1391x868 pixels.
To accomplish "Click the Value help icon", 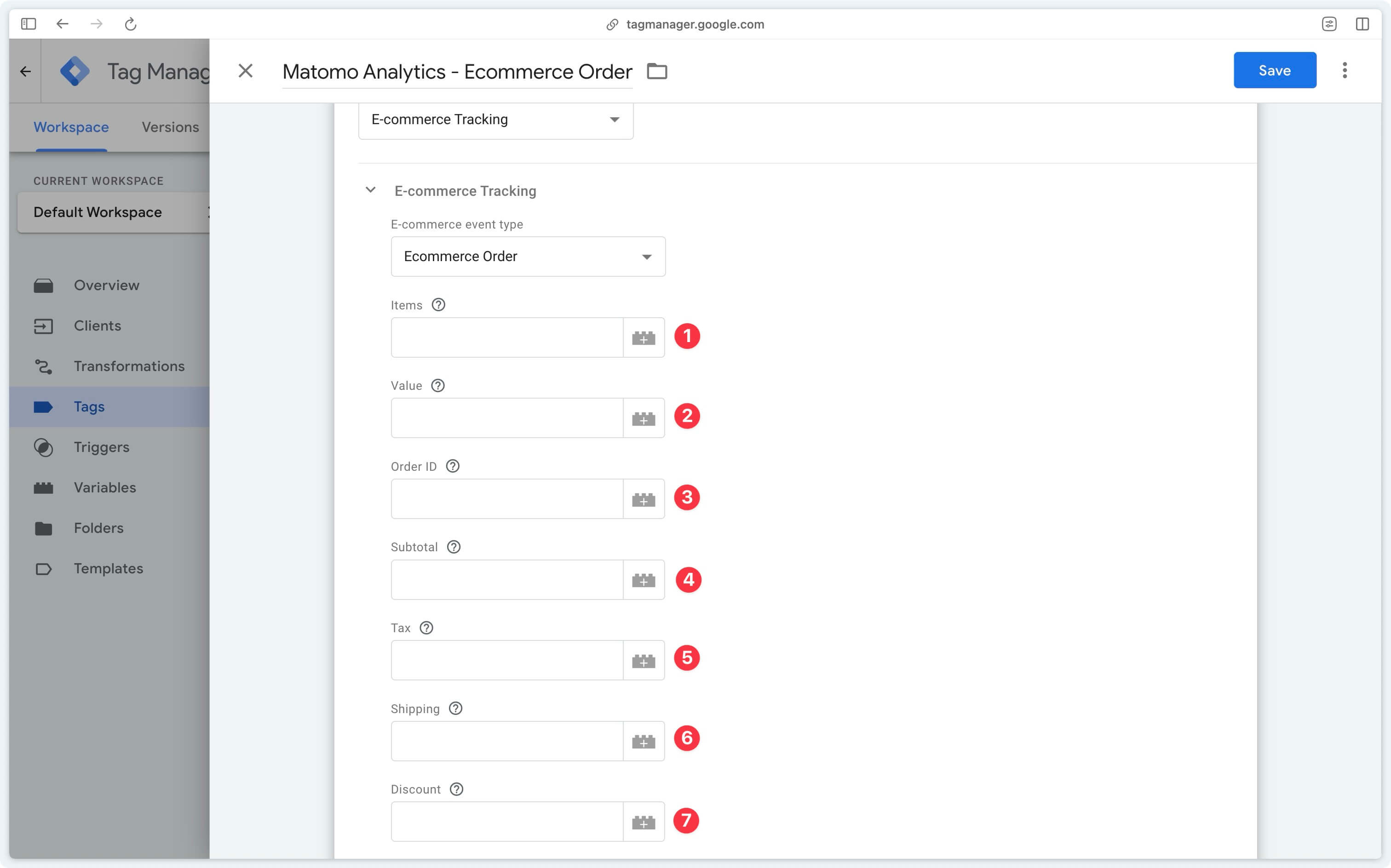I will (437, 386).
